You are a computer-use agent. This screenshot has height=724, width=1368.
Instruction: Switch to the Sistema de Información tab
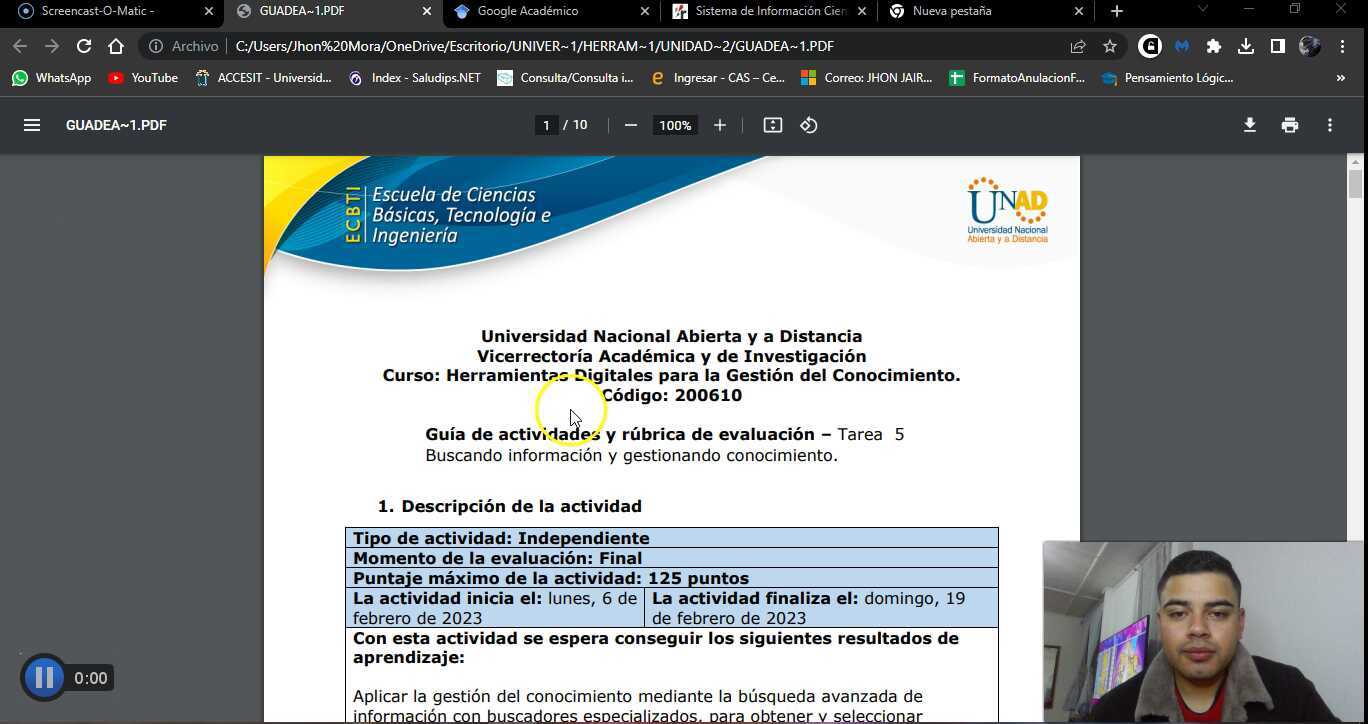click(770, 11)
